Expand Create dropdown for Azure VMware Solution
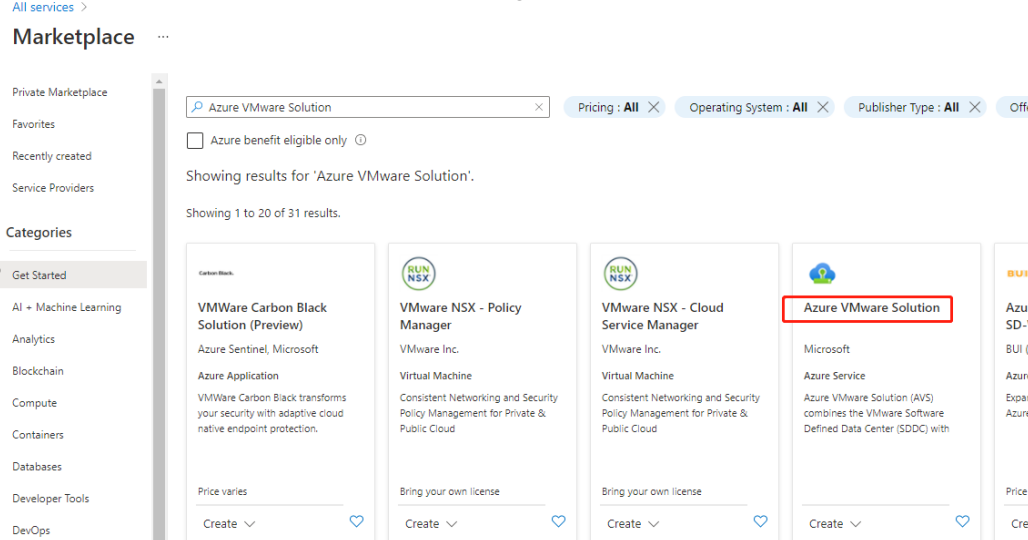 (x=835, y=524)
